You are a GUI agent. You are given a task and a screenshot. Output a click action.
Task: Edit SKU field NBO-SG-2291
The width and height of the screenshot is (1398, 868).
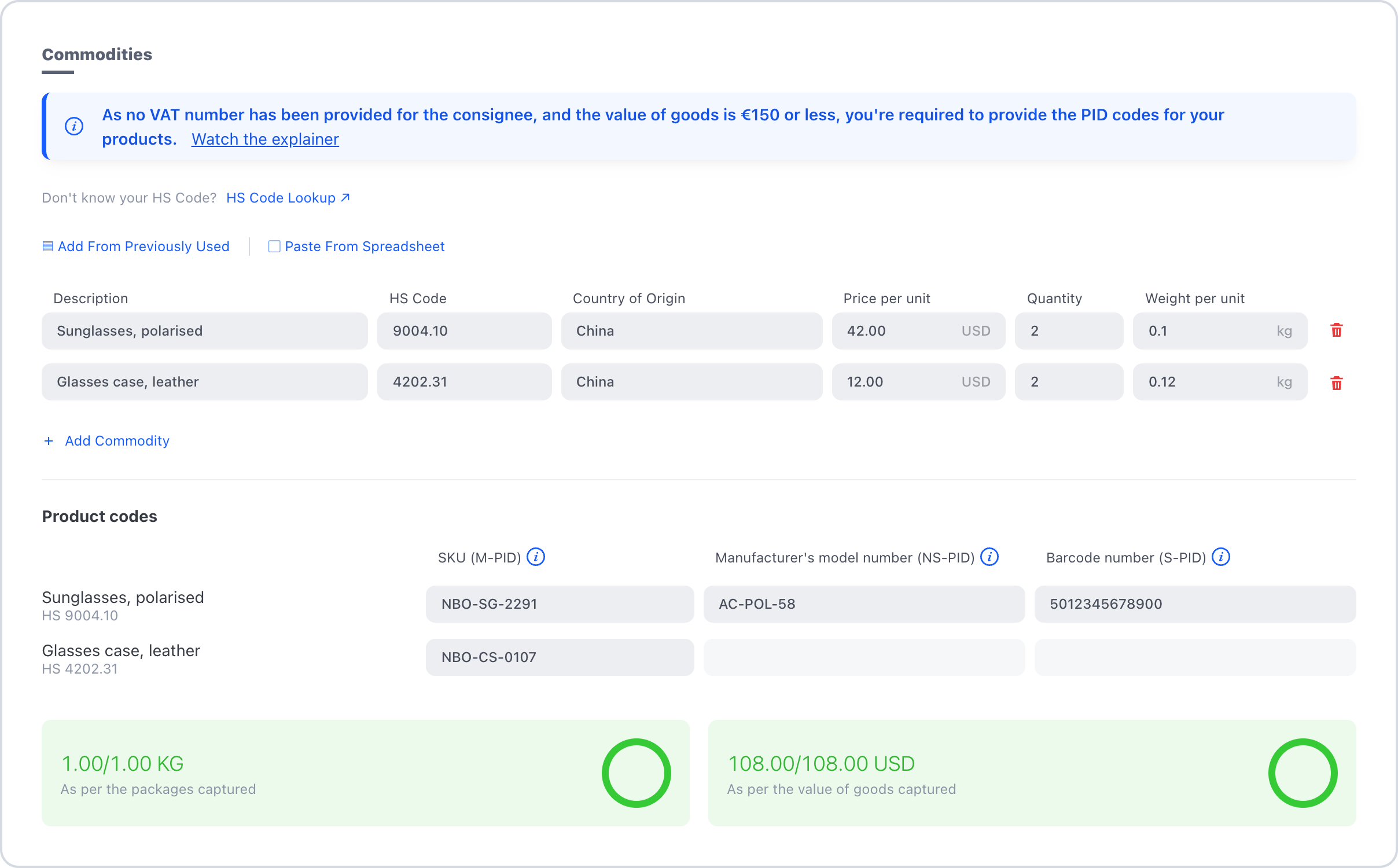click(560, 604)
